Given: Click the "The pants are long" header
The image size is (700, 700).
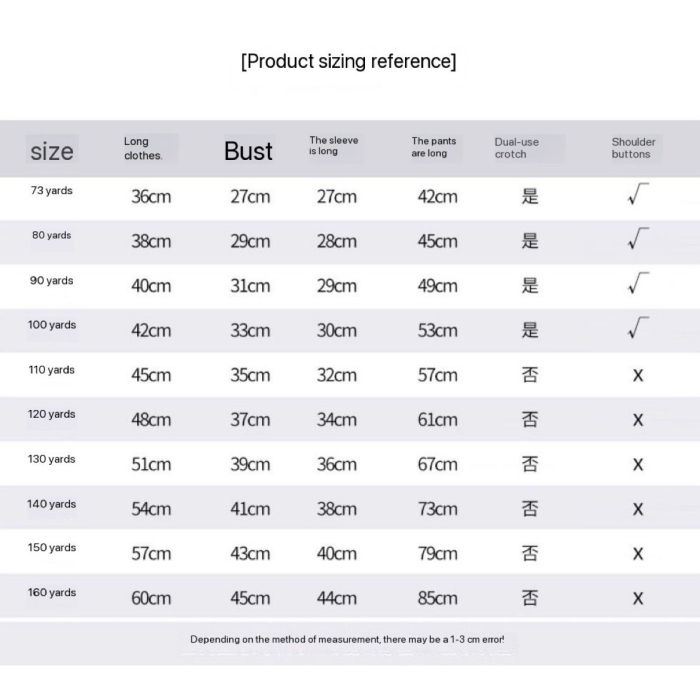Looking at the screenshot, I should tap(434, 147).
